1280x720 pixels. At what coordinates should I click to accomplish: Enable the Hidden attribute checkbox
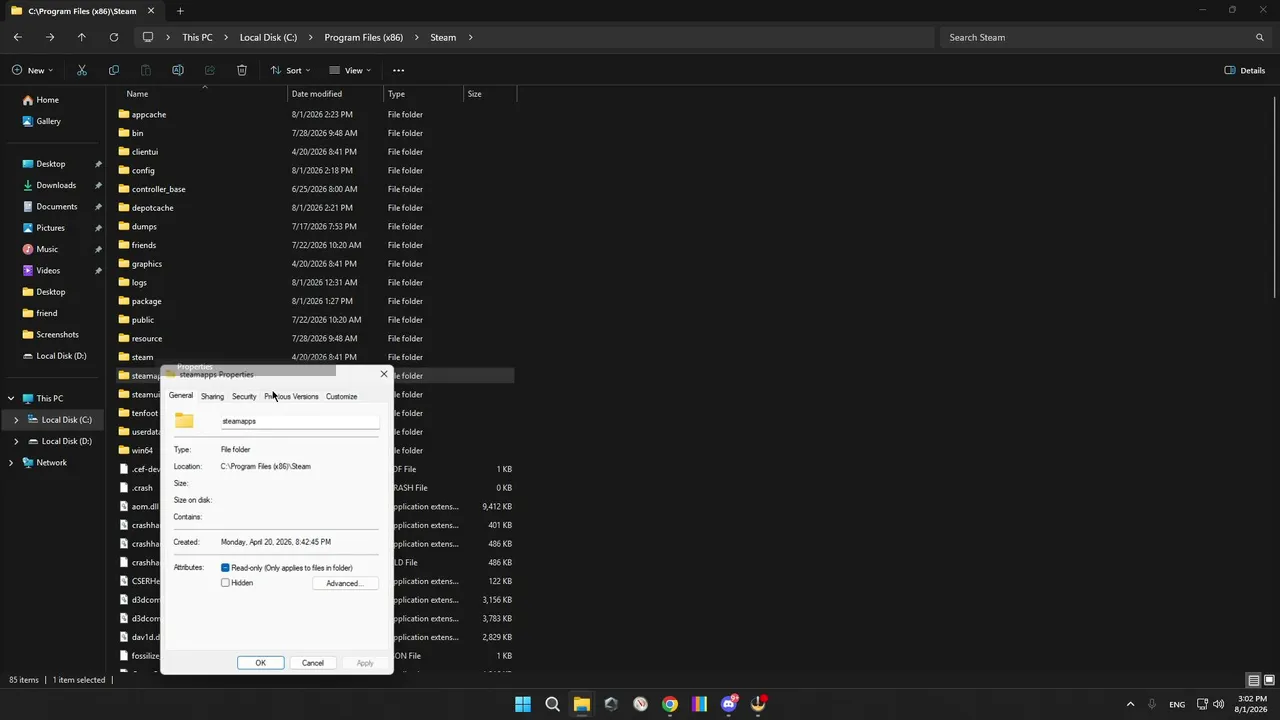point(225,583)
